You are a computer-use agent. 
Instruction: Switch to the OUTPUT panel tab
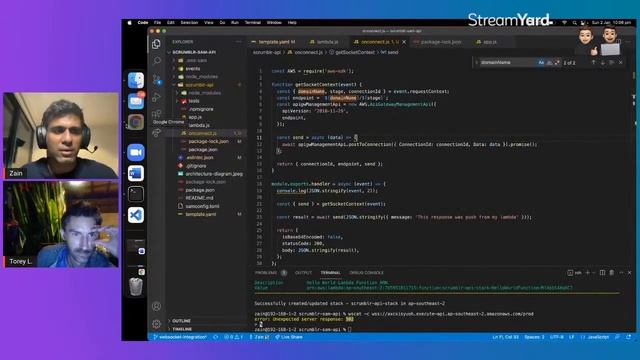click(x=303, y=273)
